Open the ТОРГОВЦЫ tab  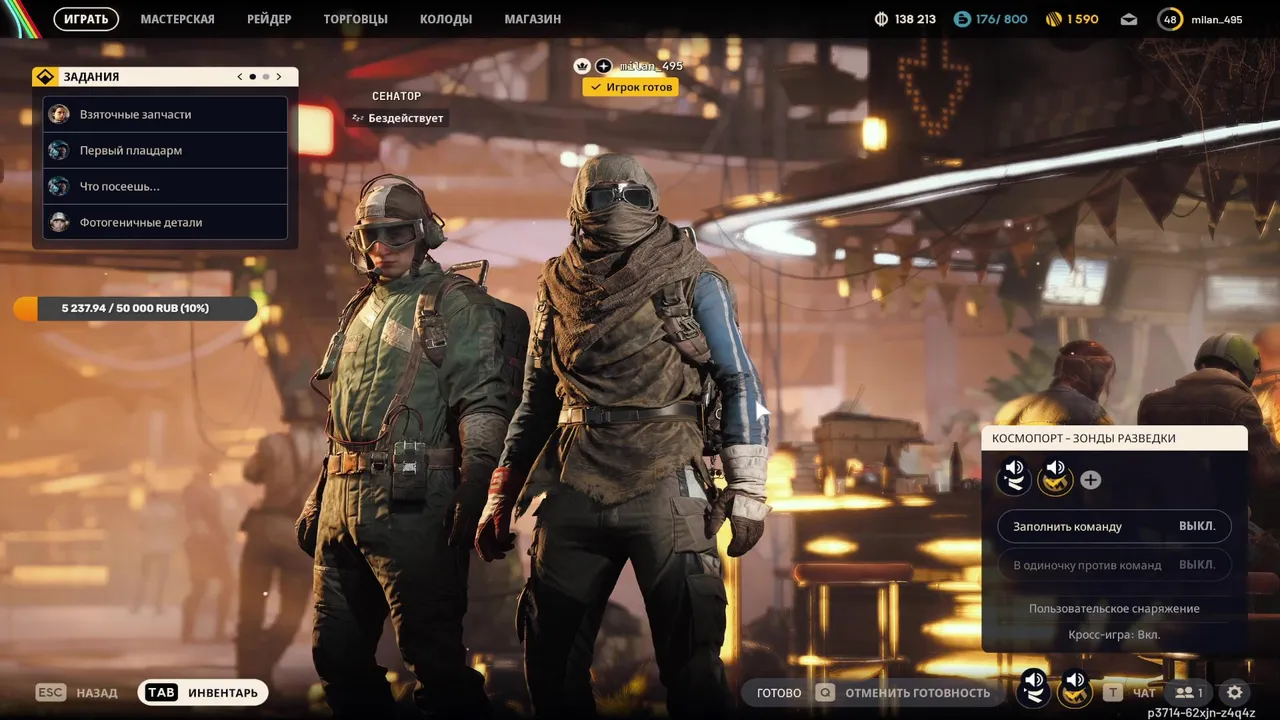(355, 19)
